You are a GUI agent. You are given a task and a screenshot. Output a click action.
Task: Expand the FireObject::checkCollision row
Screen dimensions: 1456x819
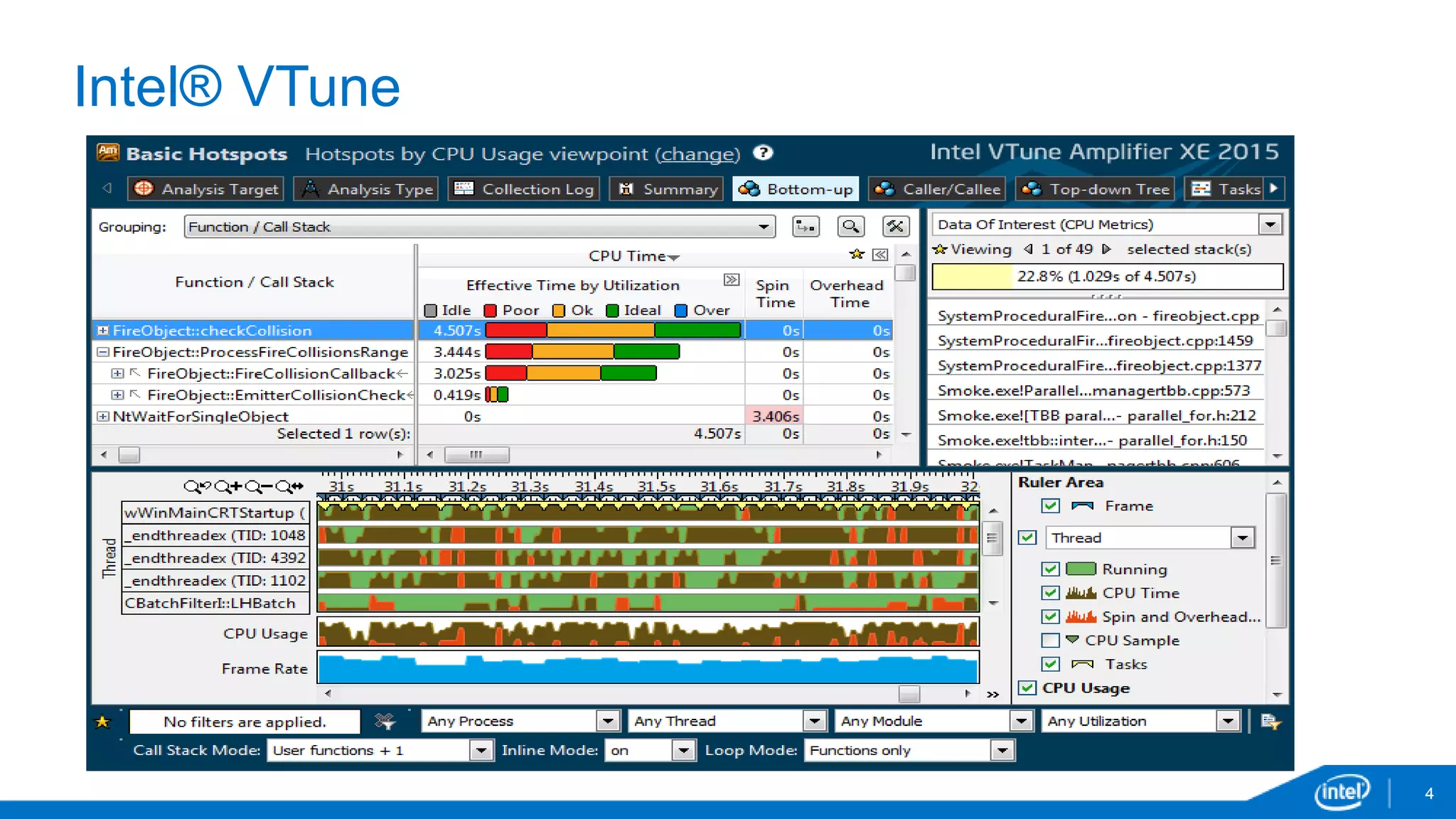[103, 331]
